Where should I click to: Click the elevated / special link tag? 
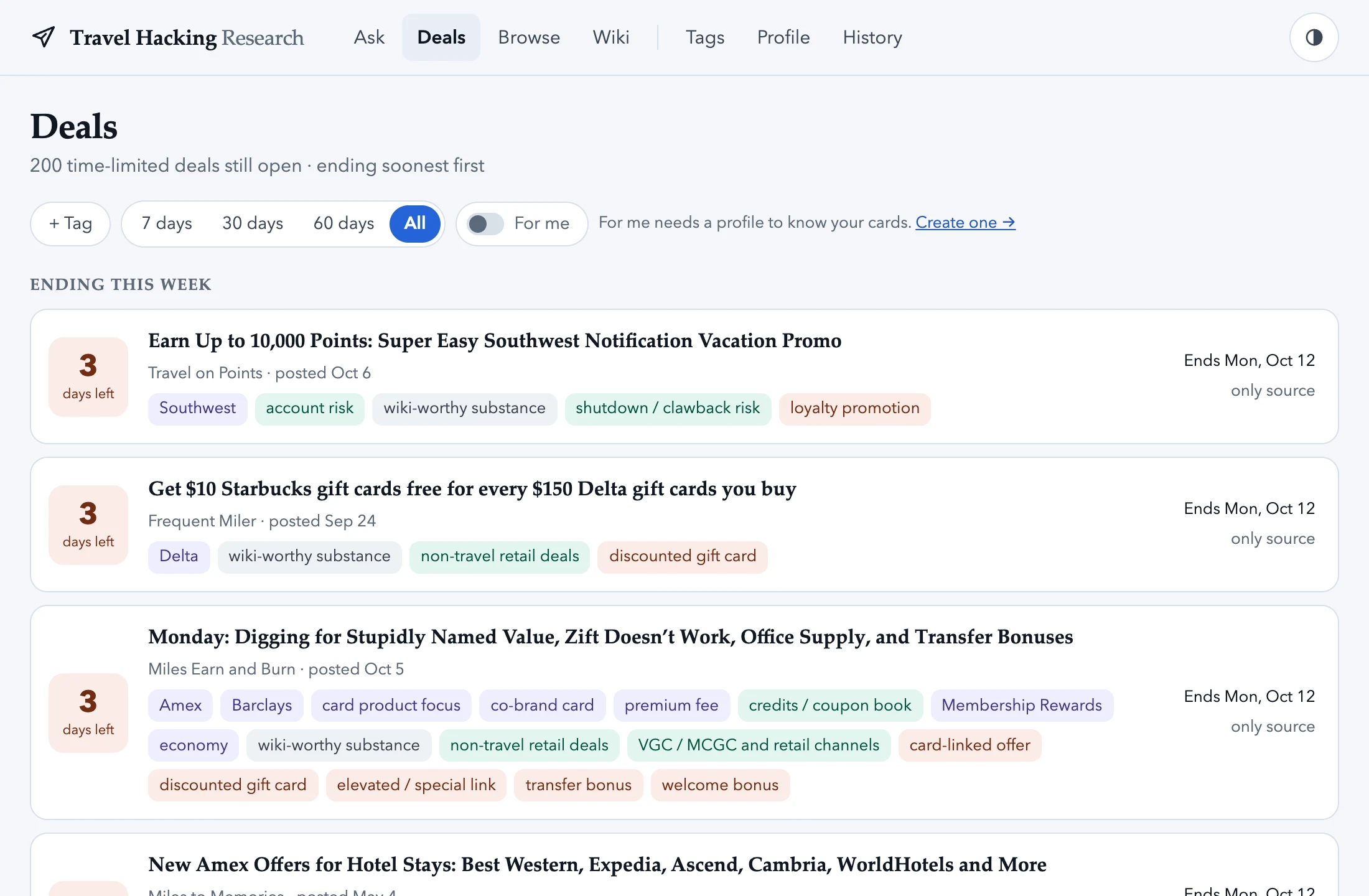pyautogui.click(x=416, y=785)
